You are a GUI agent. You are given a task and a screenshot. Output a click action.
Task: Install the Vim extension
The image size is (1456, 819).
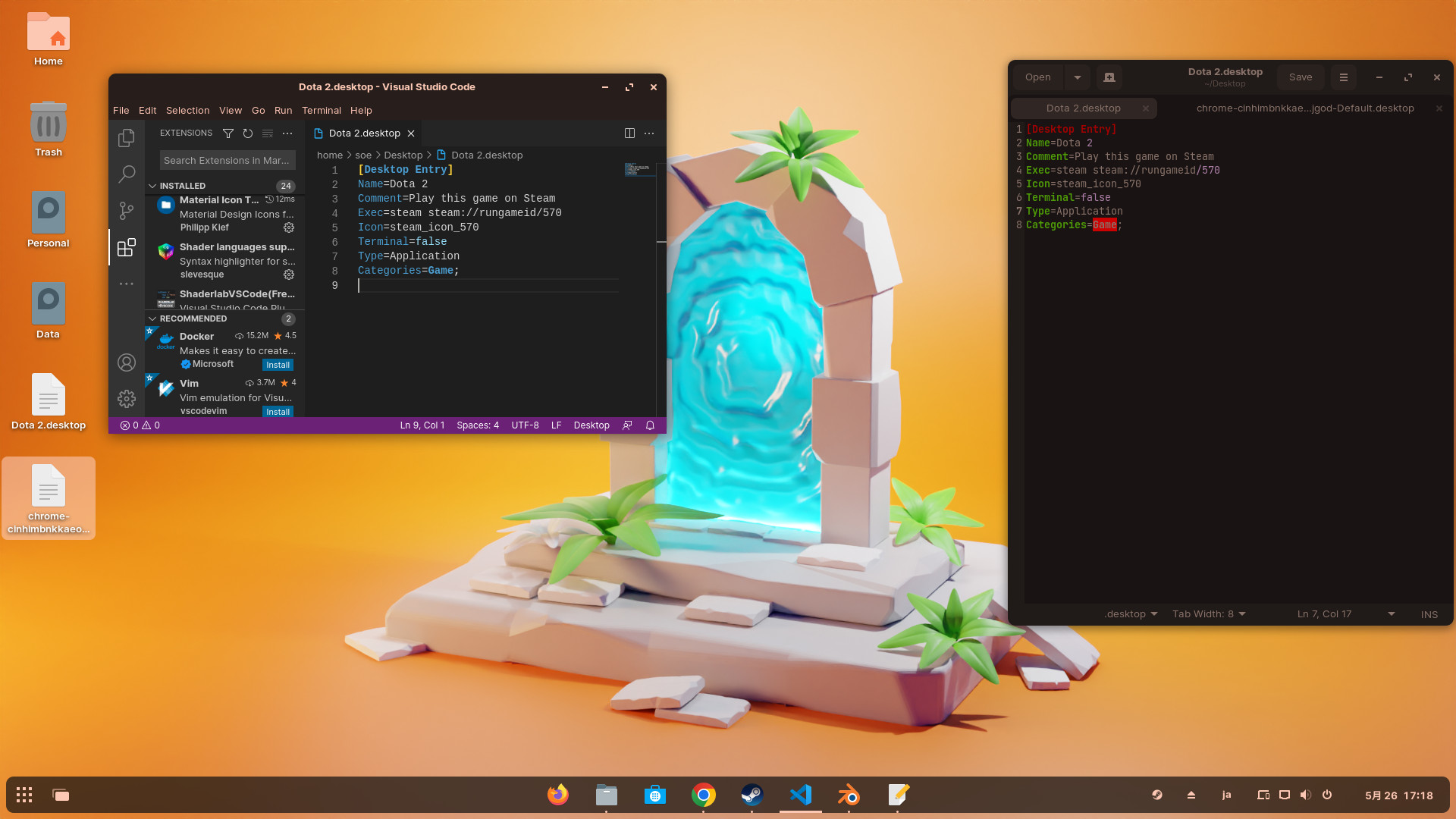coord(278,412)
